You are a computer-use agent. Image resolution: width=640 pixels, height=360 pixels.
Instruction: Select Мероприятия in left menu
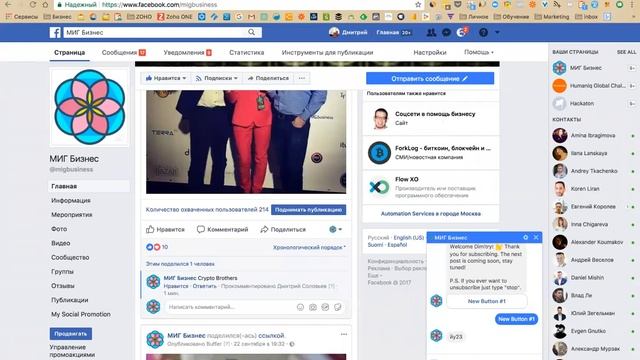pos(72,215)
